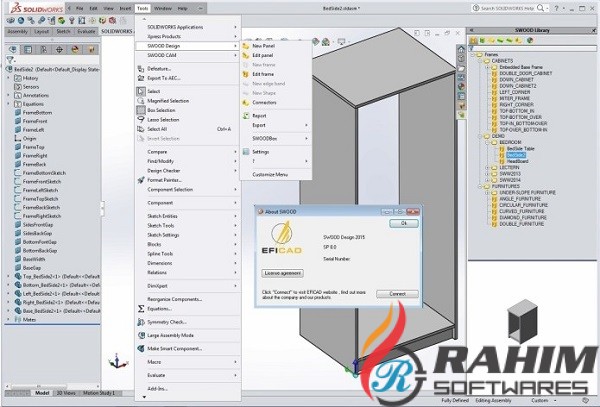This screenshot has height=407, width=600.
Task: Select MITER_FRAME in SWOOD Library
Action: pyautogui.click(x=514, y=98)
